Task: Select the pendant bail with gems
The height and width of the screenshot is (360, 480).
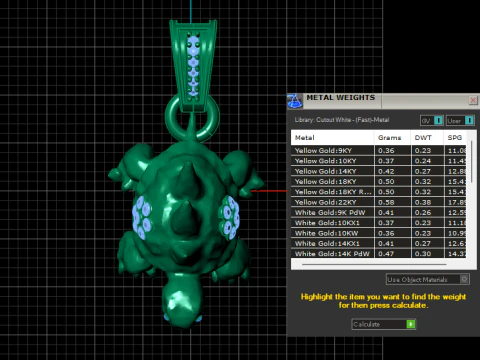Action: [x=193, y=65]
